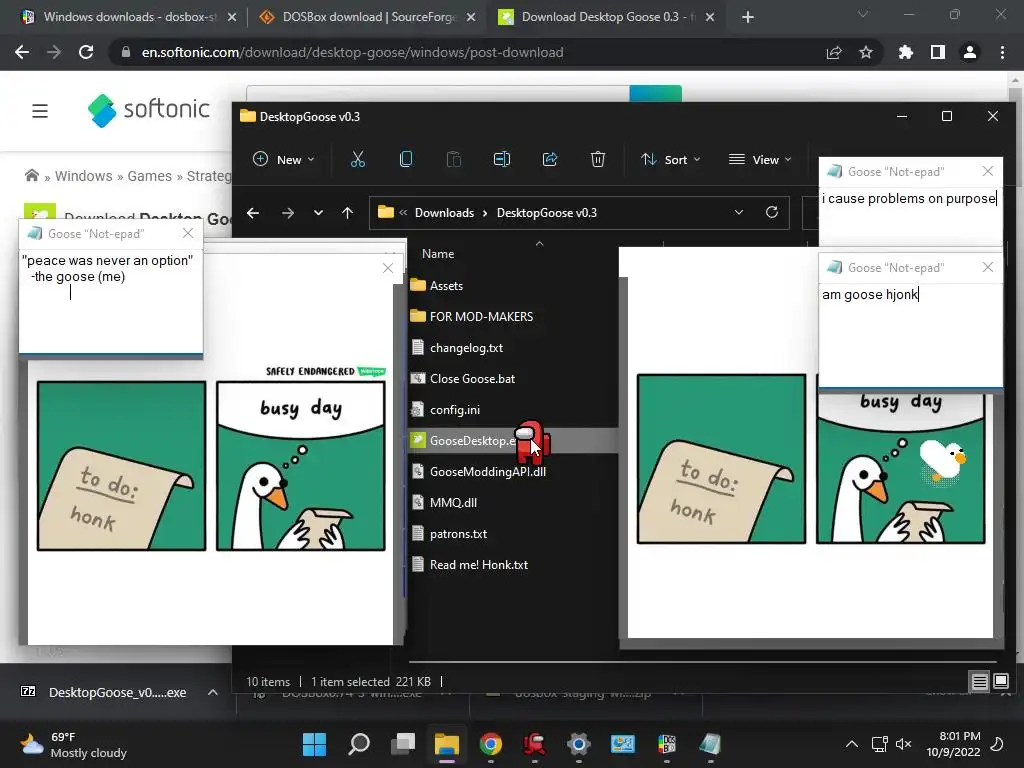The height and width of the screenshot is (768, 1024).
Task: Open Chrome extensions puzzle icon
Action: (x=906, y=52)
